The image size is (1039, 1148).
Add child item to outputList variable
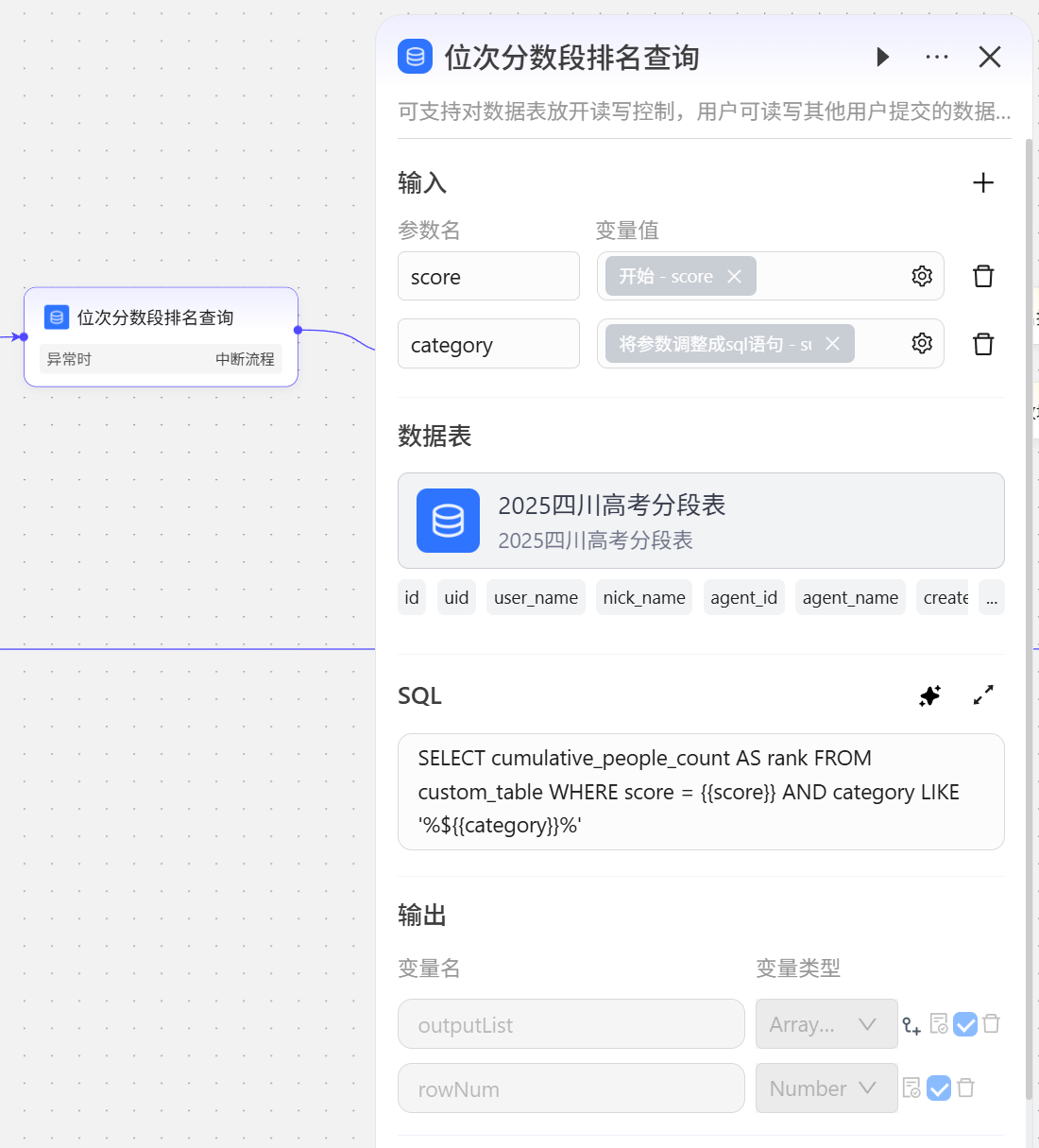tap(911, 1025)
